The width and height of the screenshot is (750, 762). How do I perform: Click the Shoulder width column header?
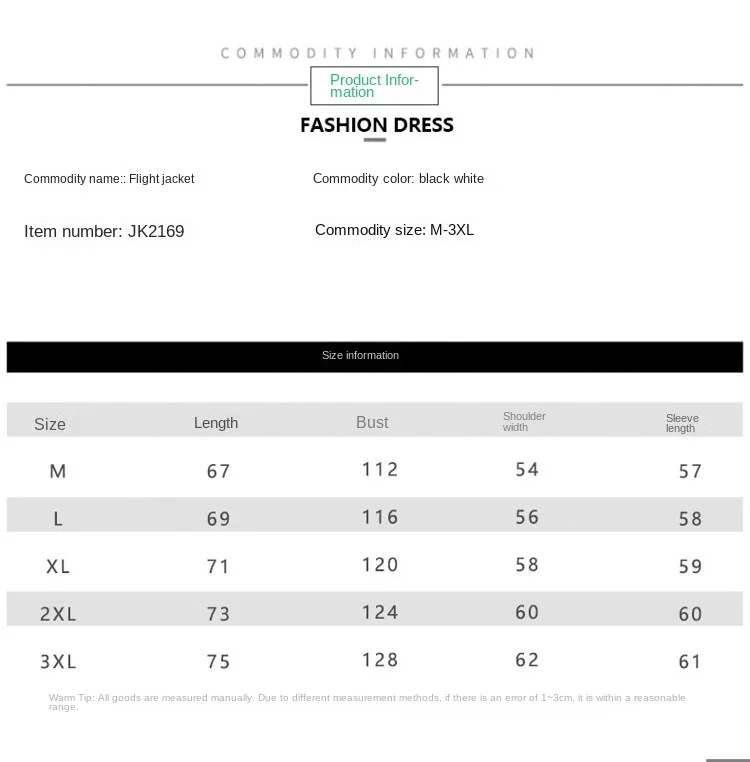pos(524,422)
